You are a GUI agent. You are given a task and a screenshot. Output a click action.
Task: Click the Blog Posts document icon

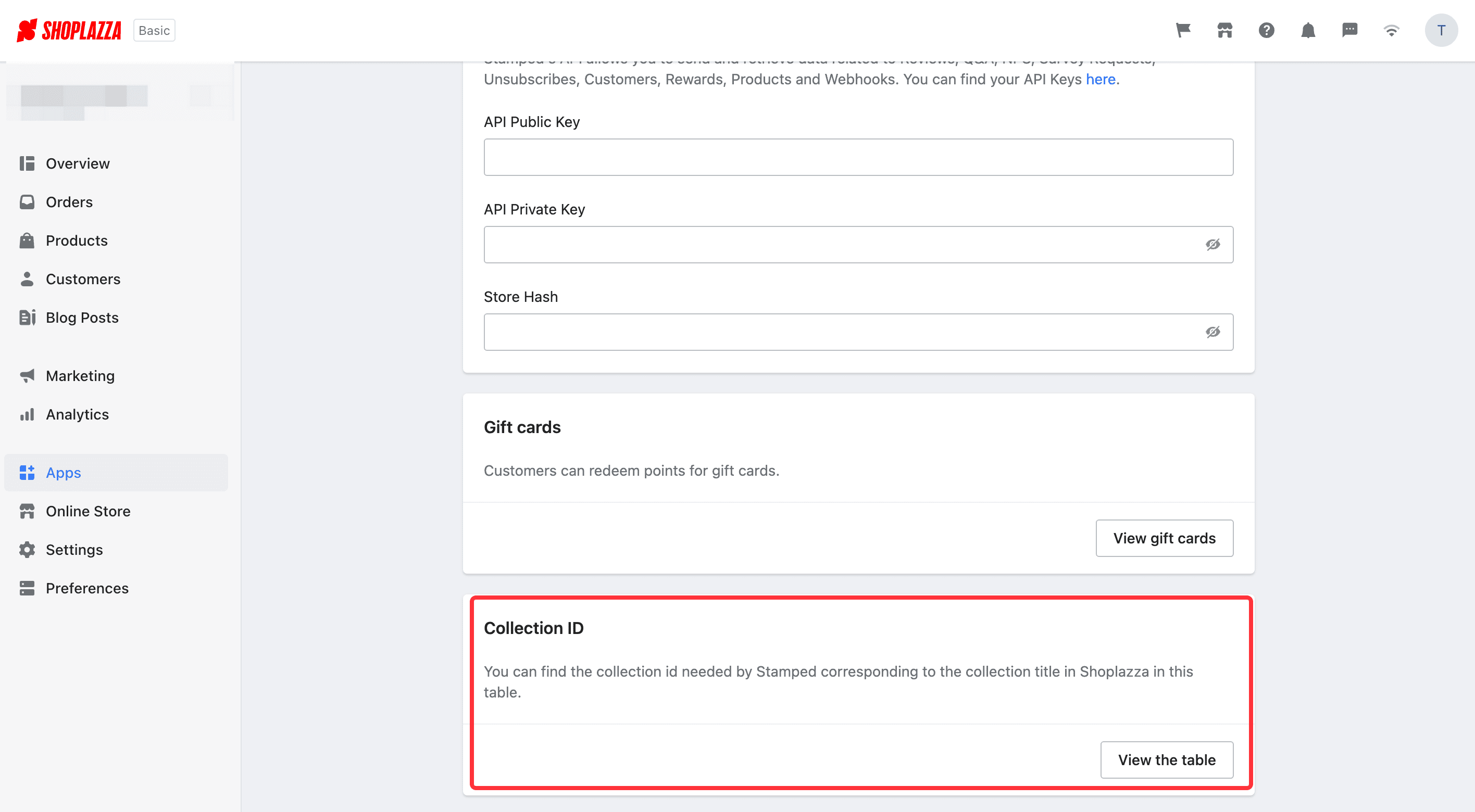(x=27, y=318)
